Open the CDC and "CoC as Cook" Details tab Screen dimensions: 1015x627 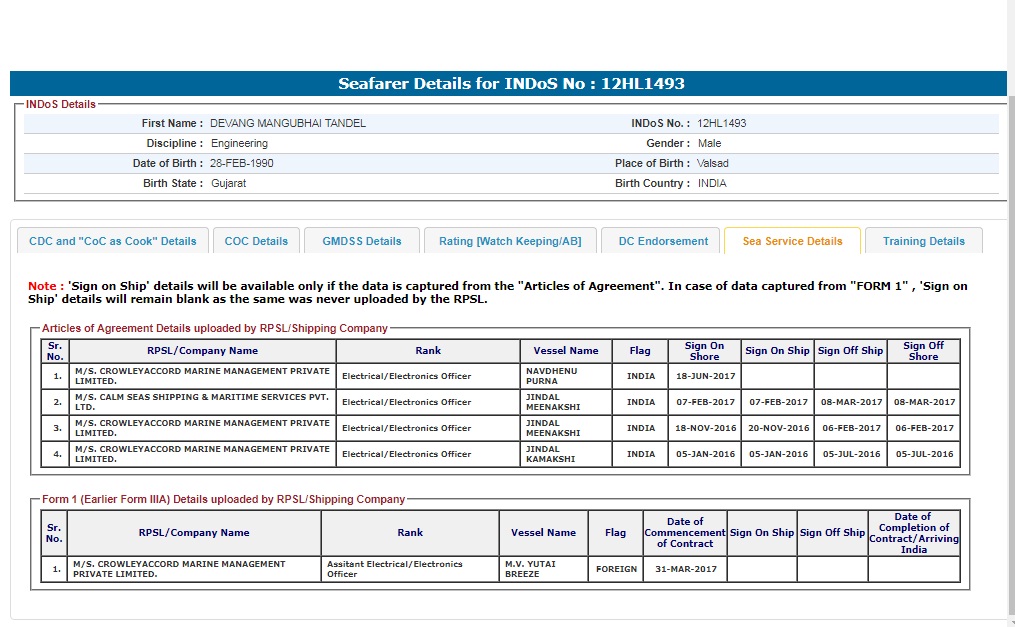(x=113, y=241)
